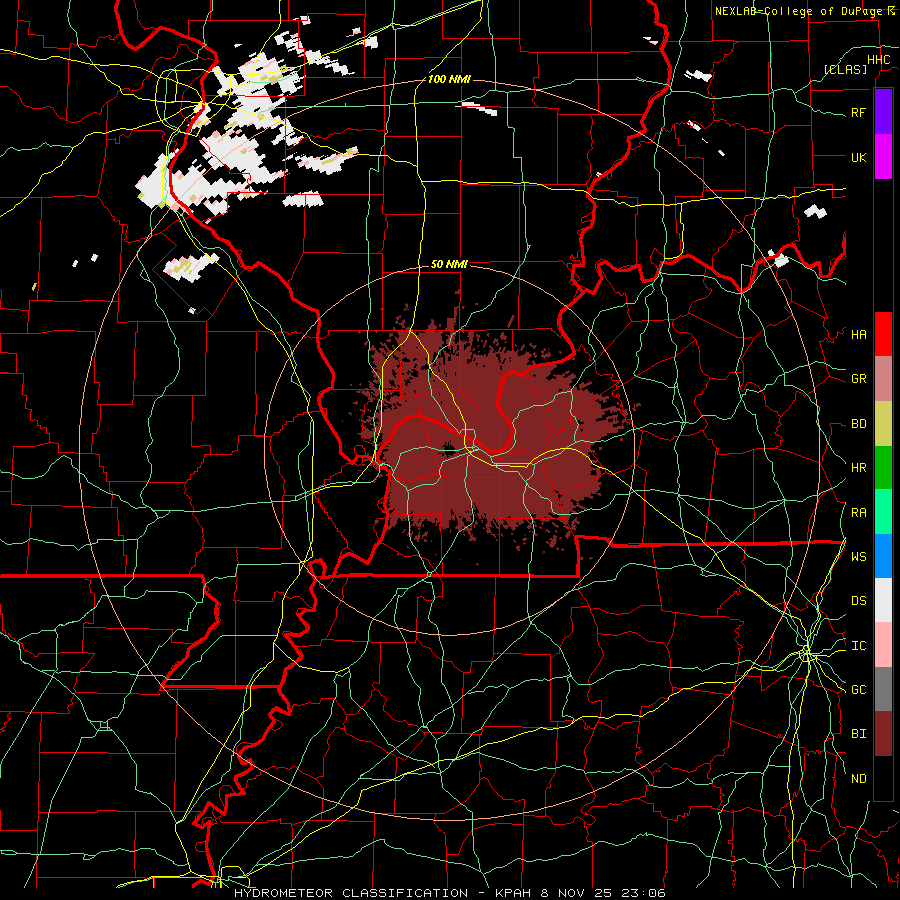Click the 'HR' legend label

point(859,468)
